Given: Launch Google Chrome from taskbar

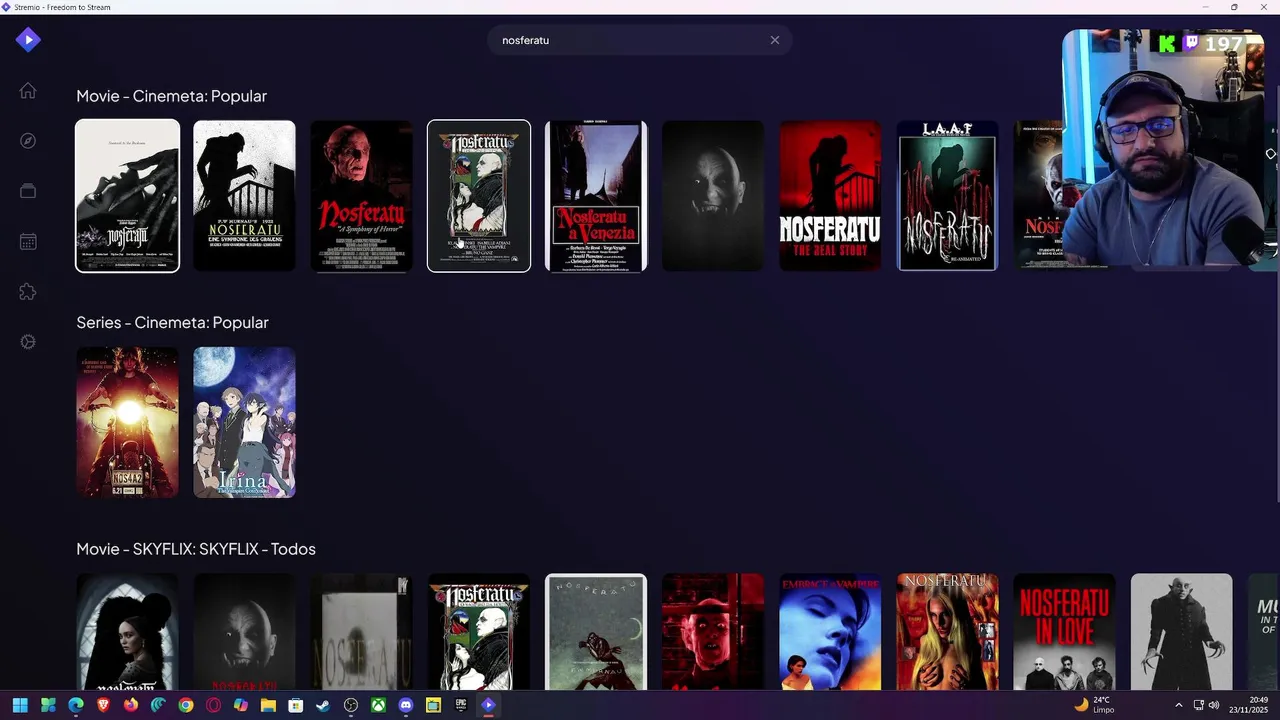Looking at the screenshot, I should 186,705.
